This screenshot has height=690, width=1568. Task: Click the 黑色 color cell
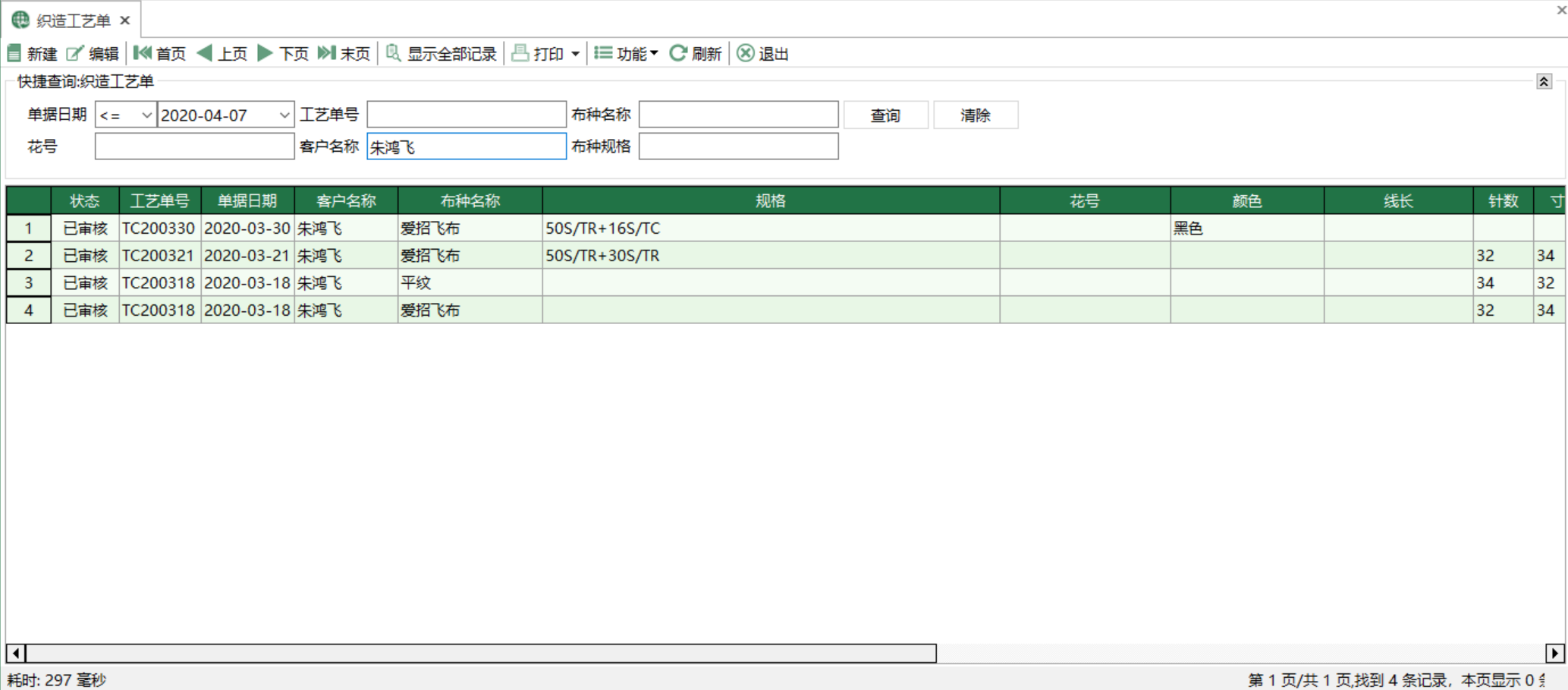pyautogui.click(x=1247, y=228)
